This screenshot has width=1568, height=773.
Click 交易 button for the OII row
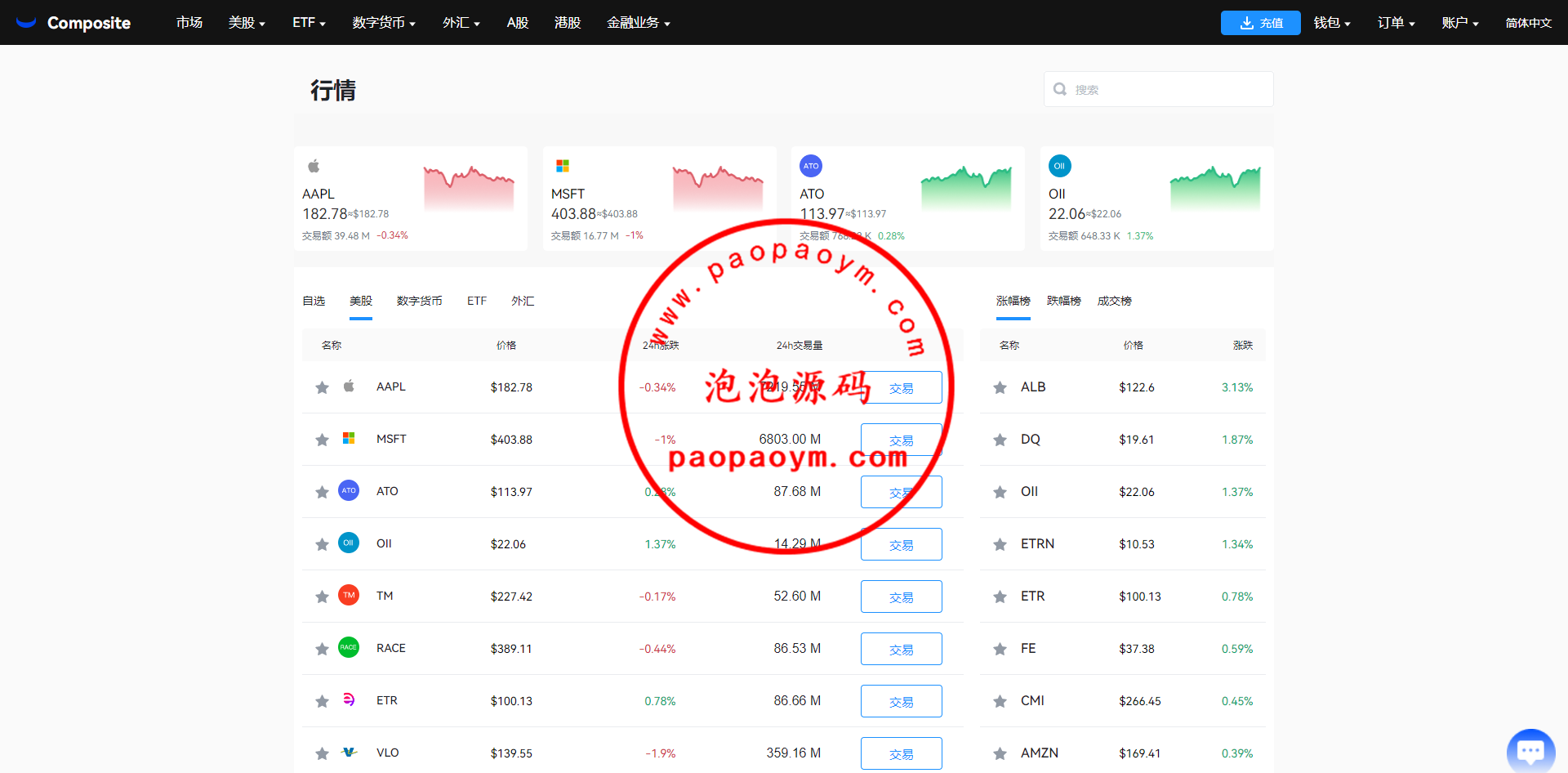coord(902,544)
